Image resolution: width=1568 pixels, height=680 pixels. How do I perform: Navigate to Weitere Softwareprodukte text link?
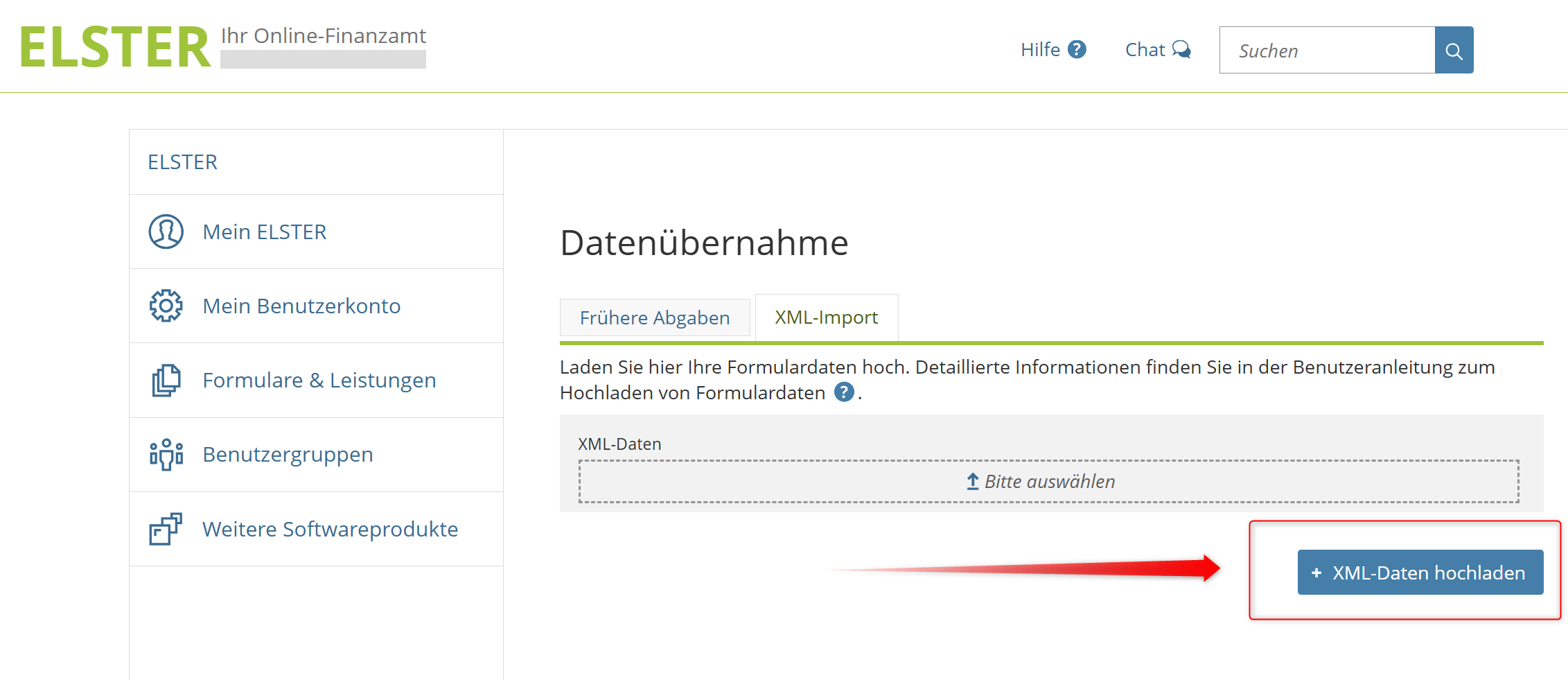pyautogui.click(x=330, y=529)
